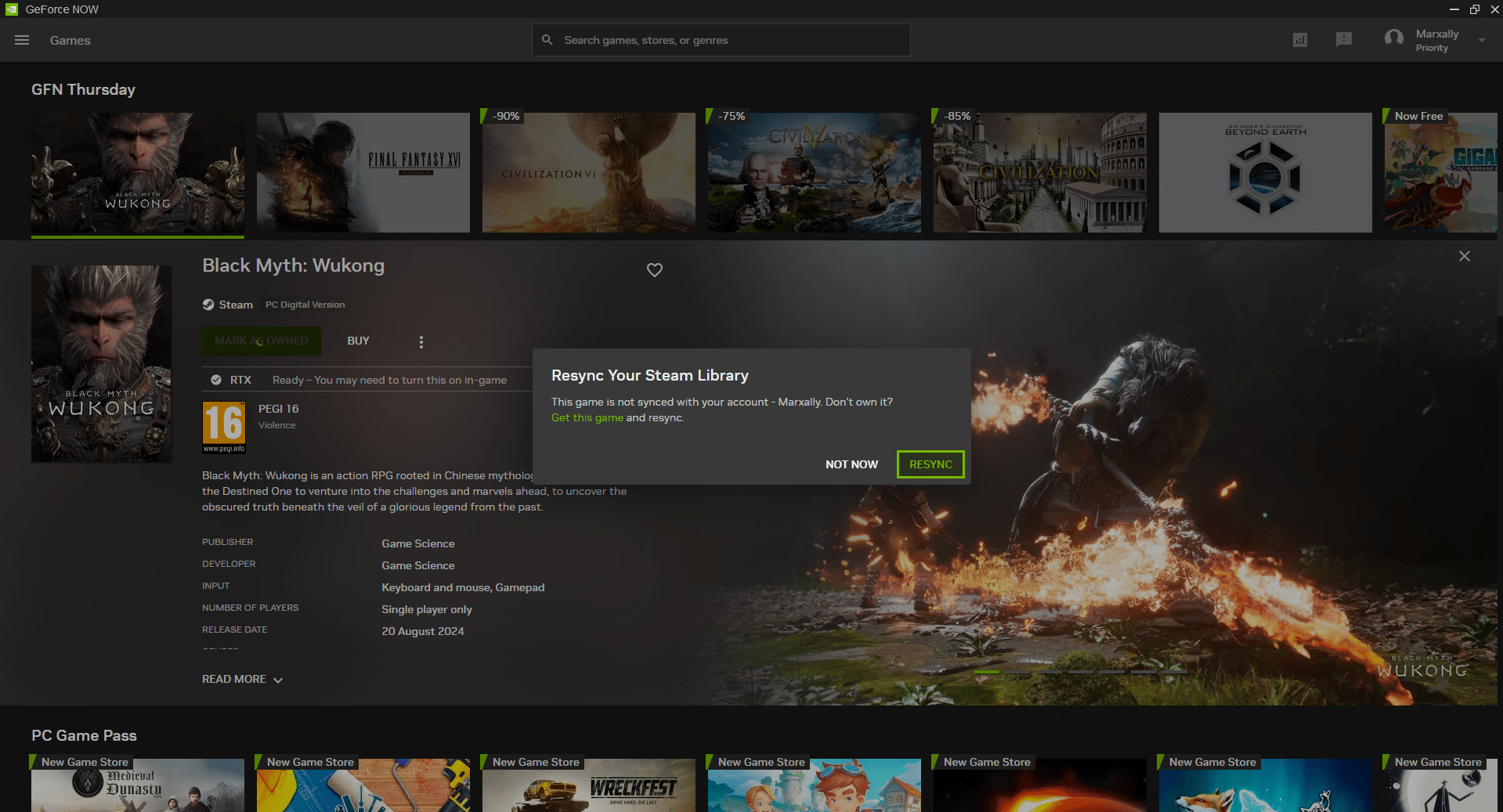The image size is (1503, 812).
Task: Expand the Read More section
Action: (241, 679)
